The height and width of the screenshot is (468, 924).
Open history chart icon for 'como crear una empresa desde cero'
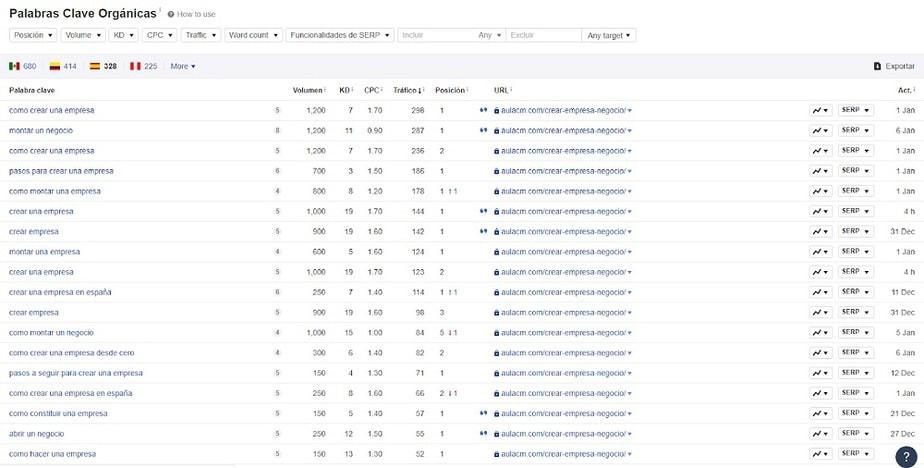click(x=820, y=353)
